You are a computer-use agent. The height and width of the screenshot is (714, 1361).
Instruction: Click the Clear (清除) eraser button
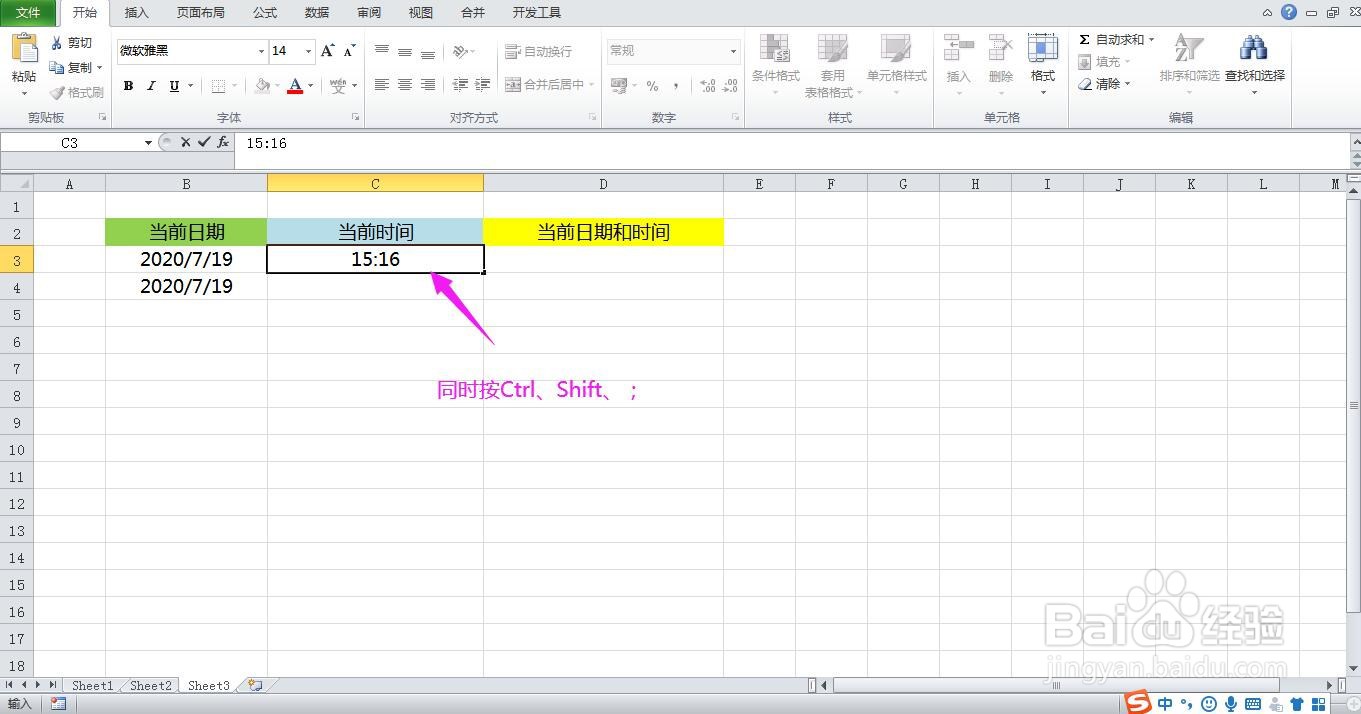pos(1101,84)
